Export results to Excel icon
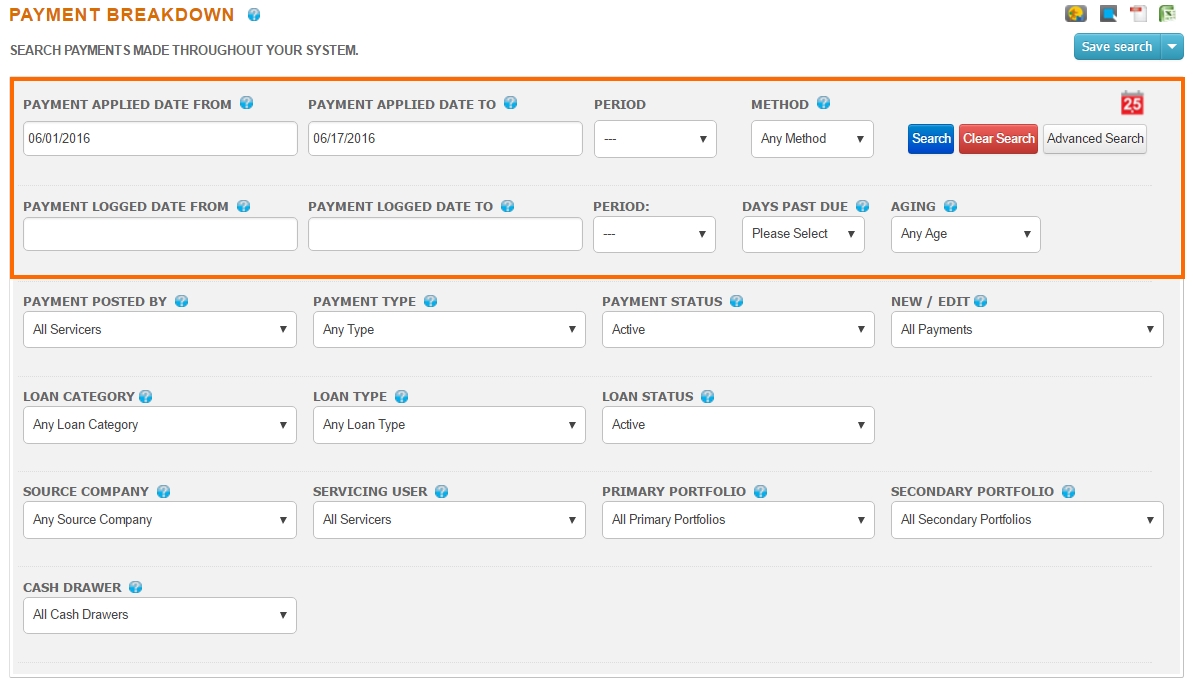This screenshot has height=689, width=1193. point(1167,13)
